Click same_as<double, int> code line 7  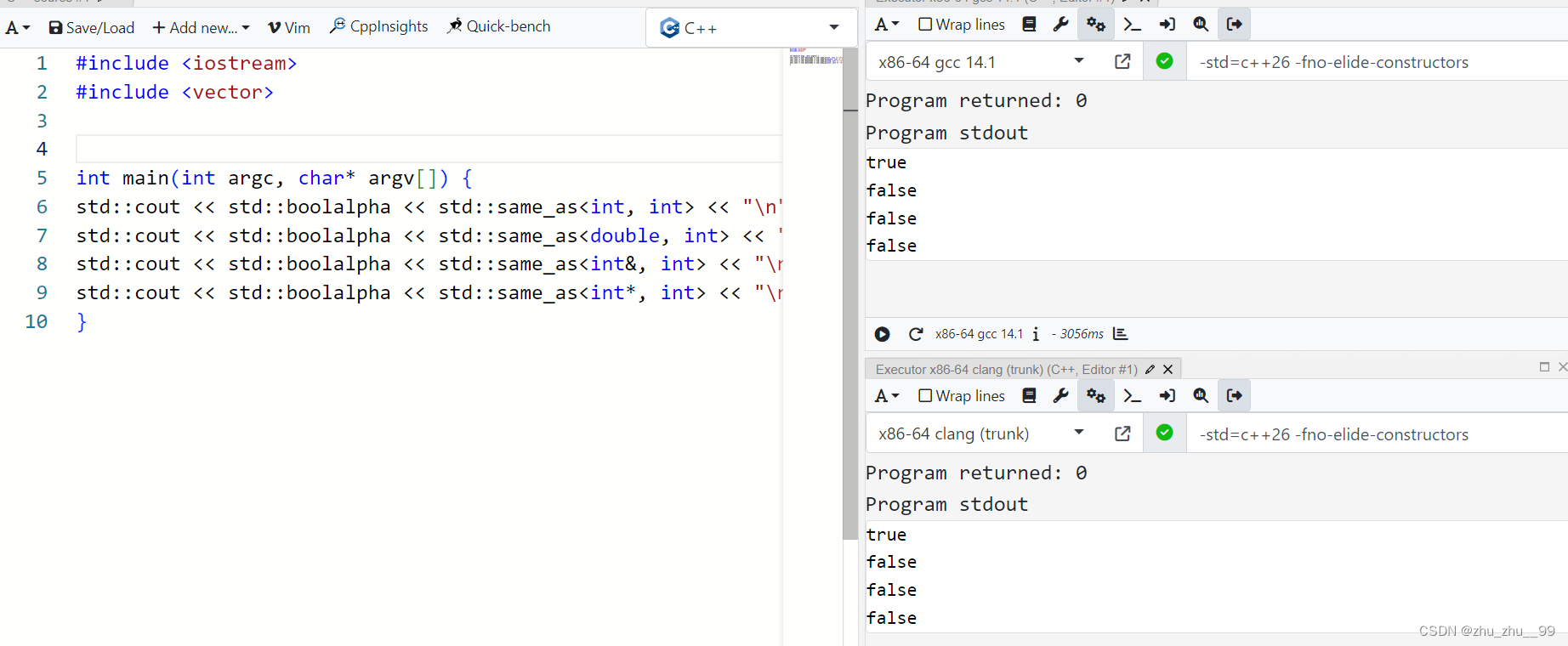(x=429, y=235)
